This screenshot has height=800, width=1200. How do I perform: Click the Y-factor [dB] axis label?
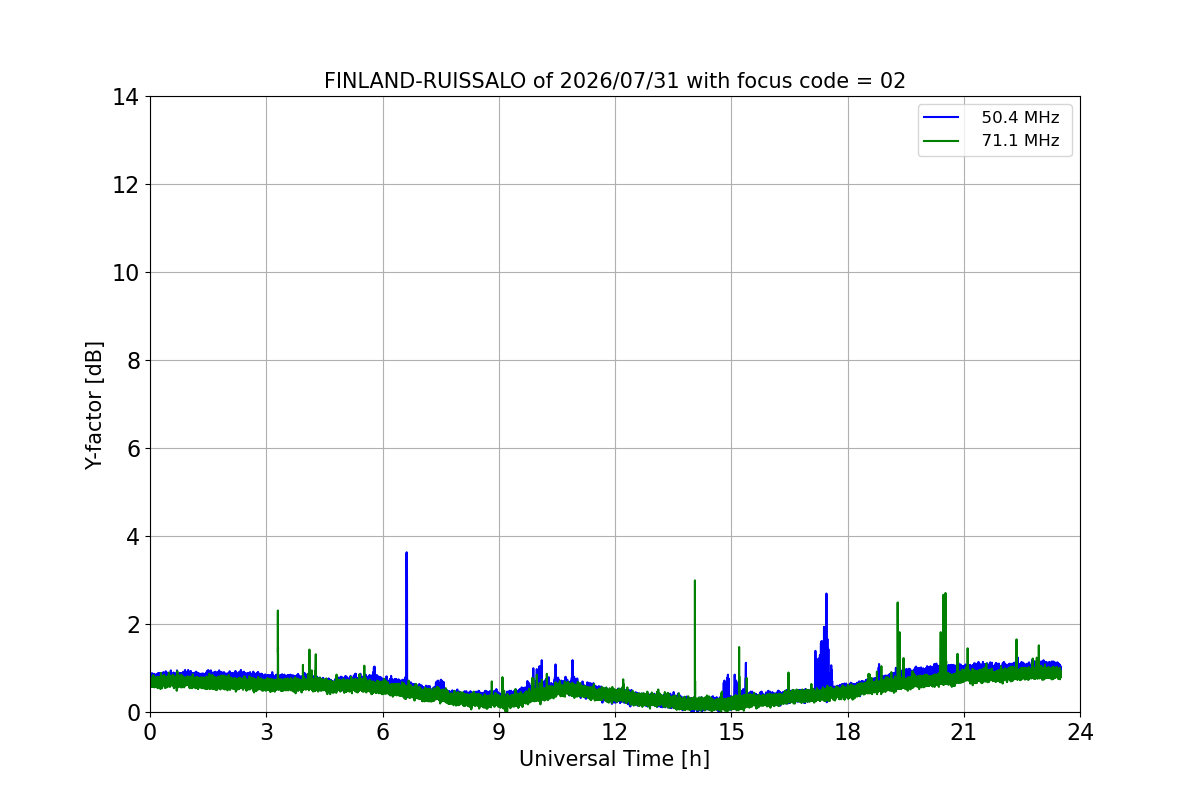coord(94,405)
